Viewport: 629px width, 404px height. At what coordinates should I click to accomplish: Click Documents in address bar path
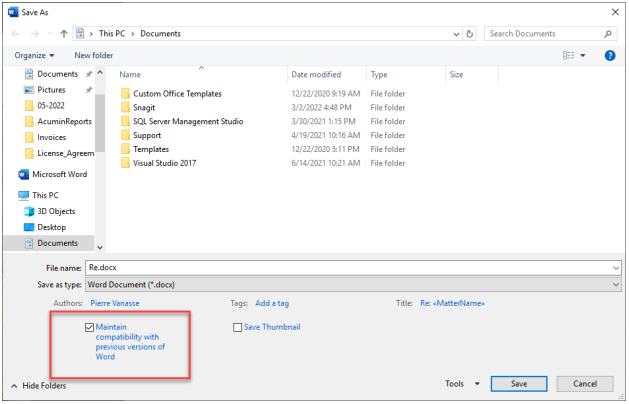tap(160, 34)
